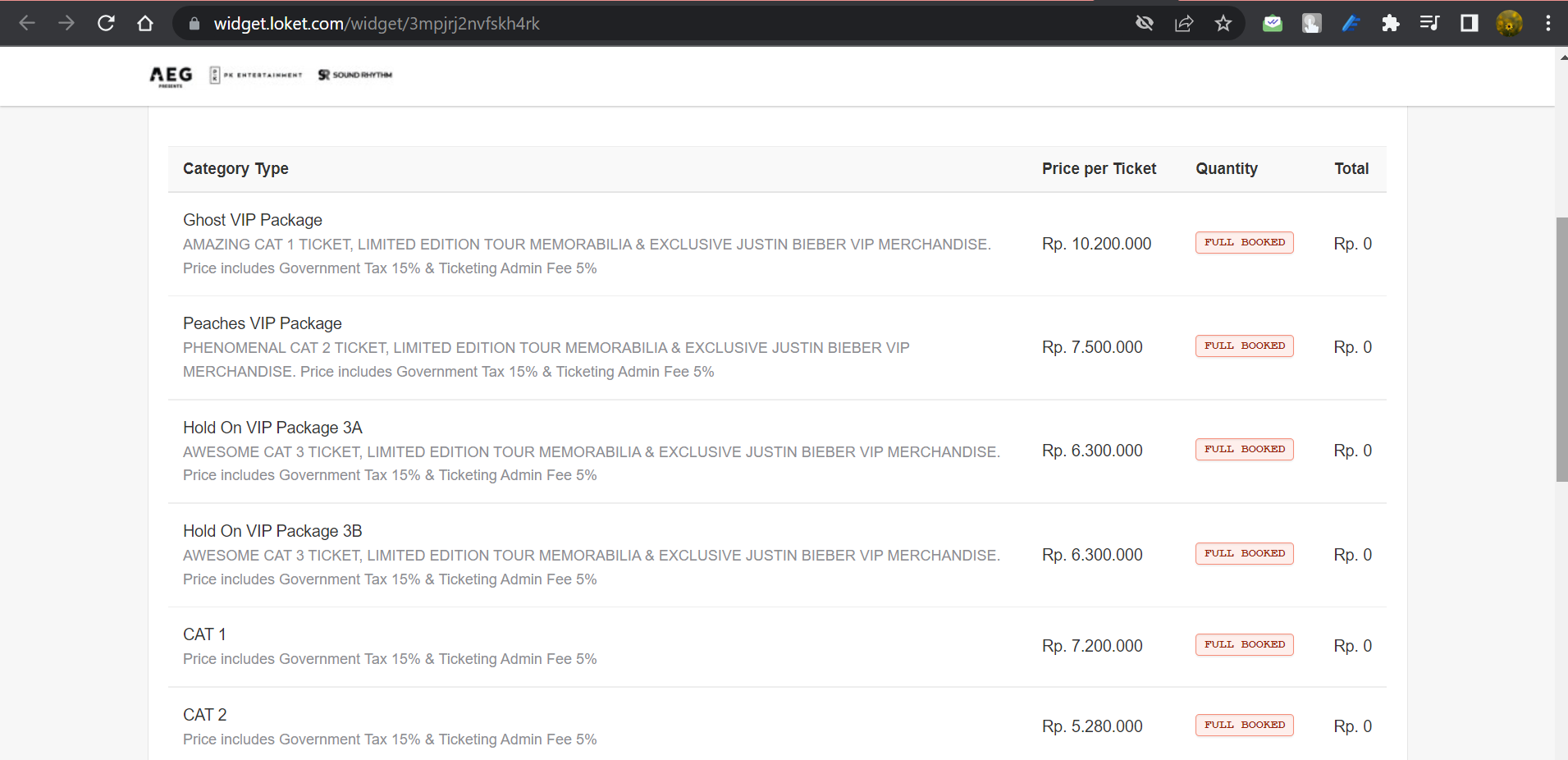Reload the current page
The image size is (1568, 760).
106,23
